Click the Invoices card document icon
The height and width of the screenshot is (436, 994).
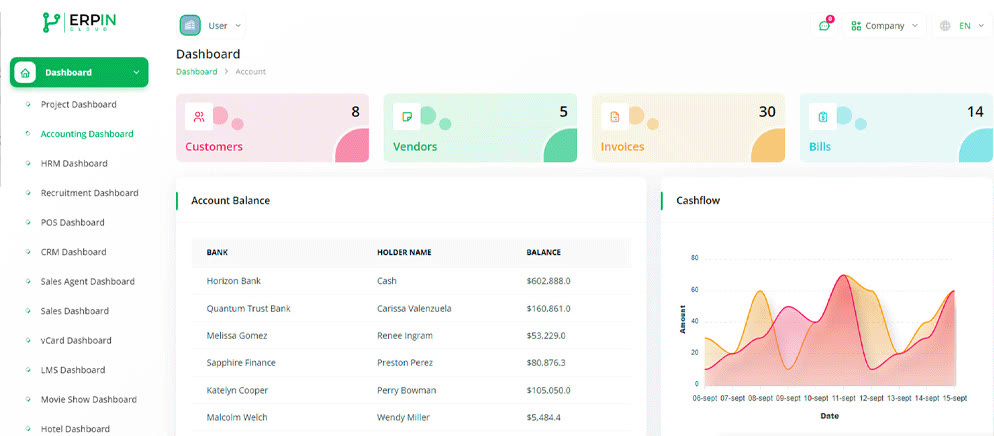pyautogui.click(x=614, y=117)
